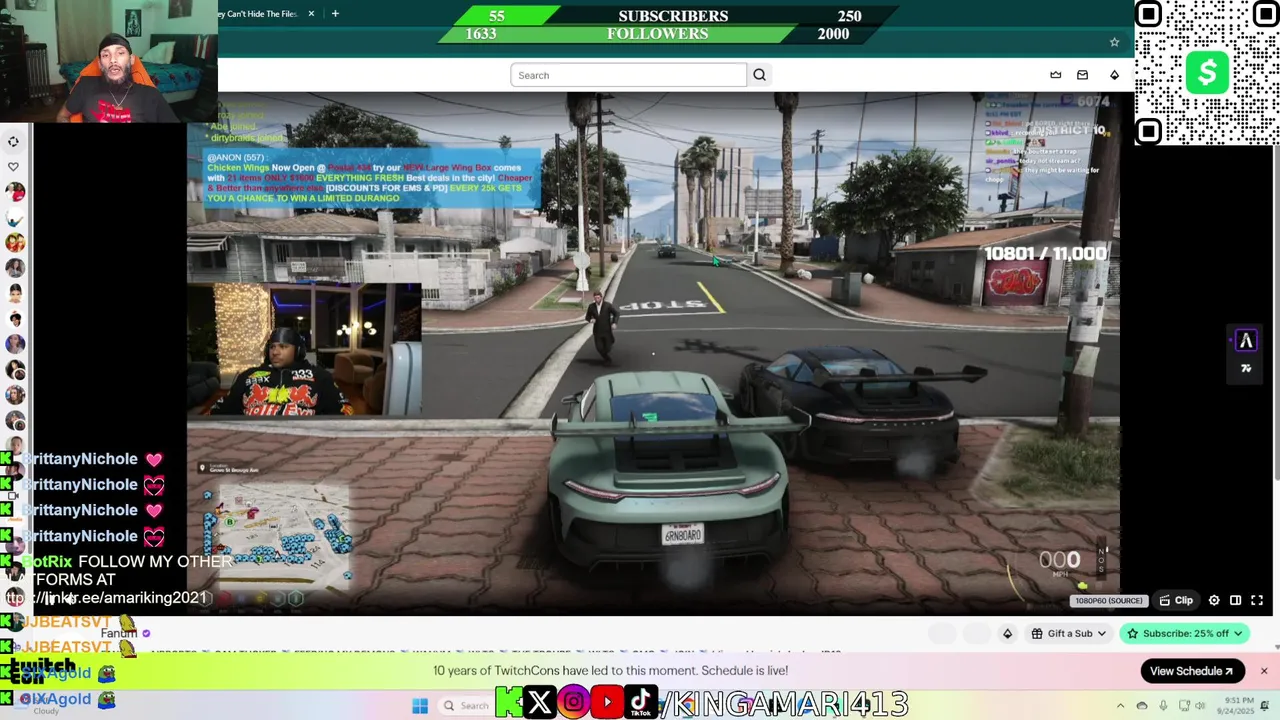
Task: Open a new browser tab
Action: point(335,14)
